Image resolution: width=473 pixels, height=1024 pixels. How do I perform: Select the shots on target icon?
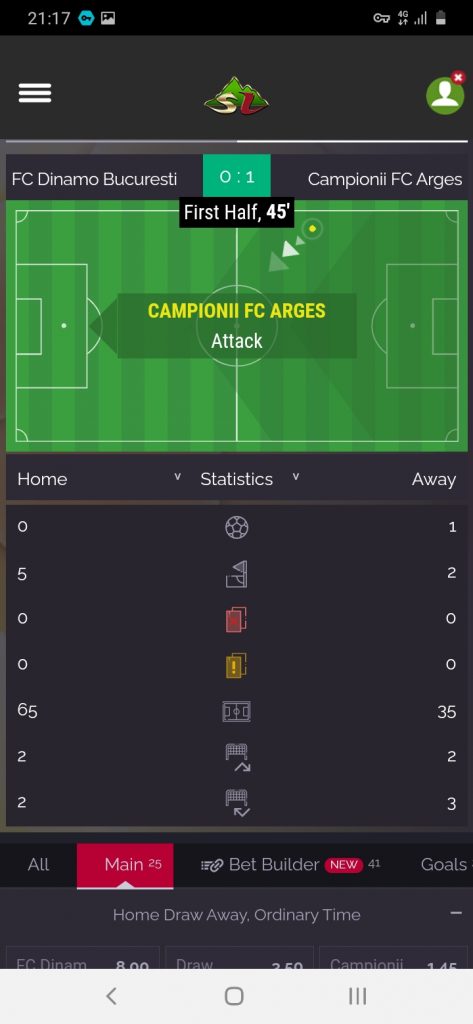pyautogui.click(x=238, y=803)
